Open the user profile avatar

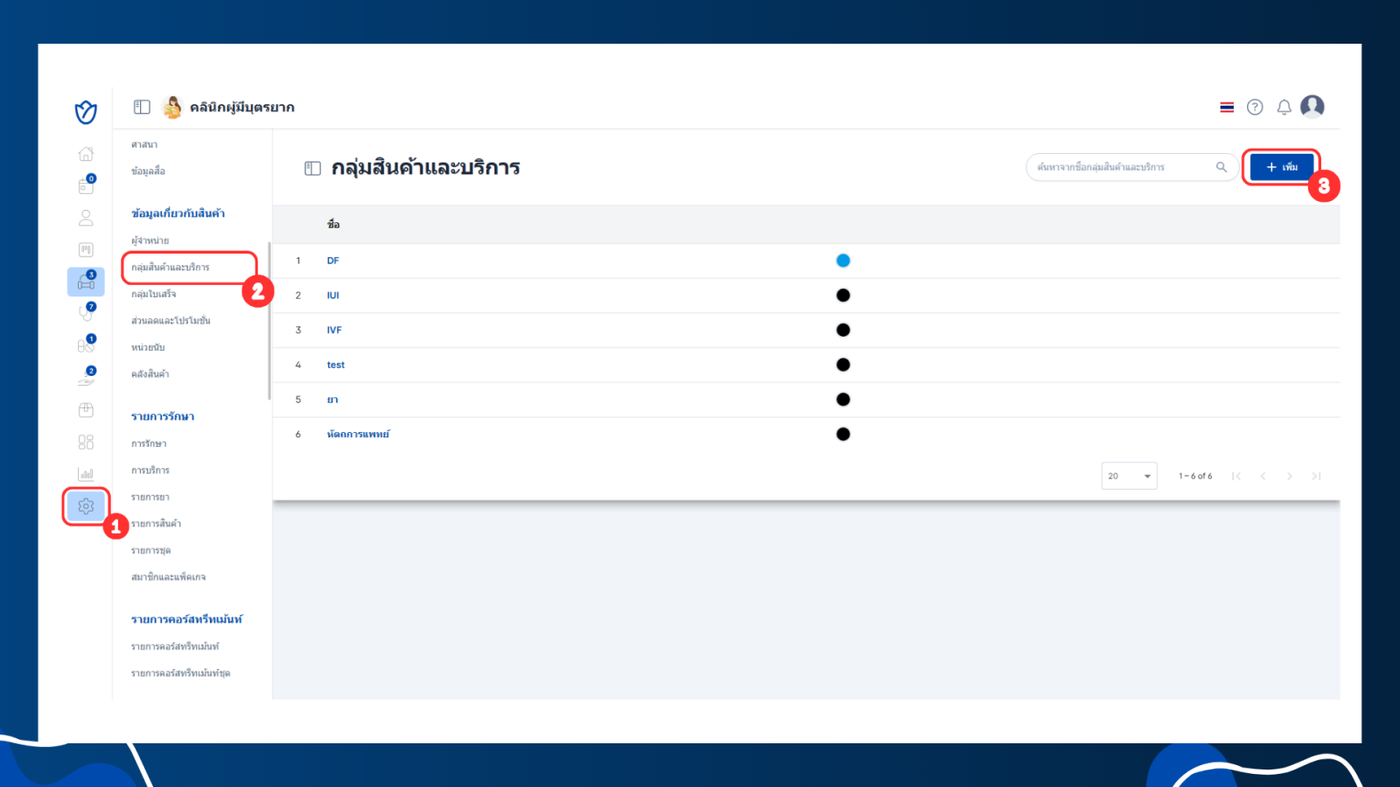[1312, 106]
